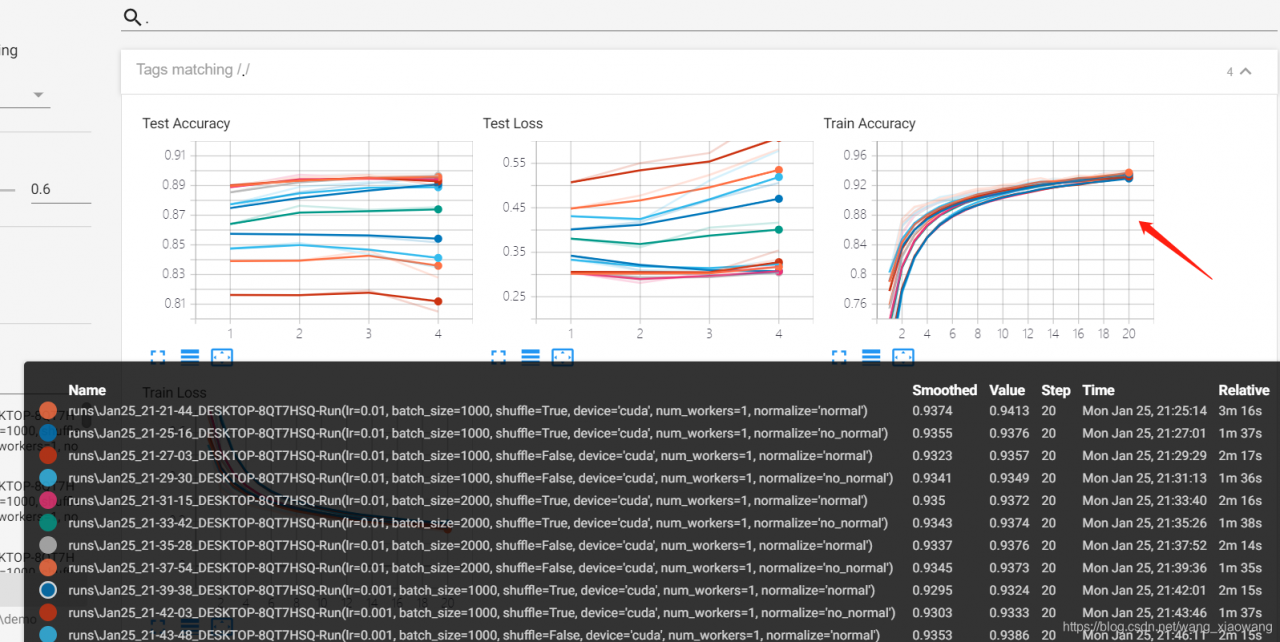Screen dimensions: 1280x642
Task: Click the green endpoint on Test Accuracy chart
Action: (x=438, y=209)
